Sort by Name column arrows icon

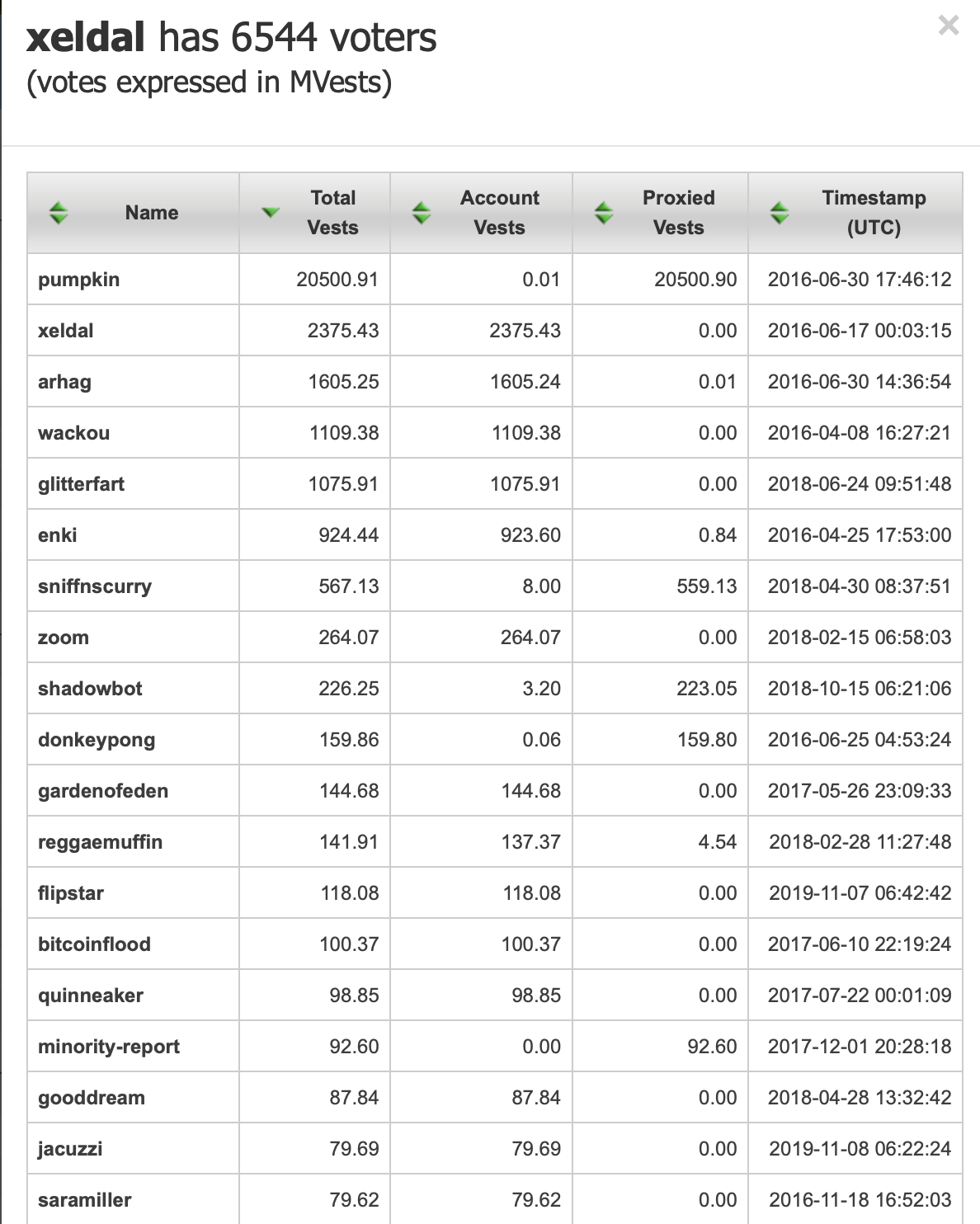coord(58,213)
